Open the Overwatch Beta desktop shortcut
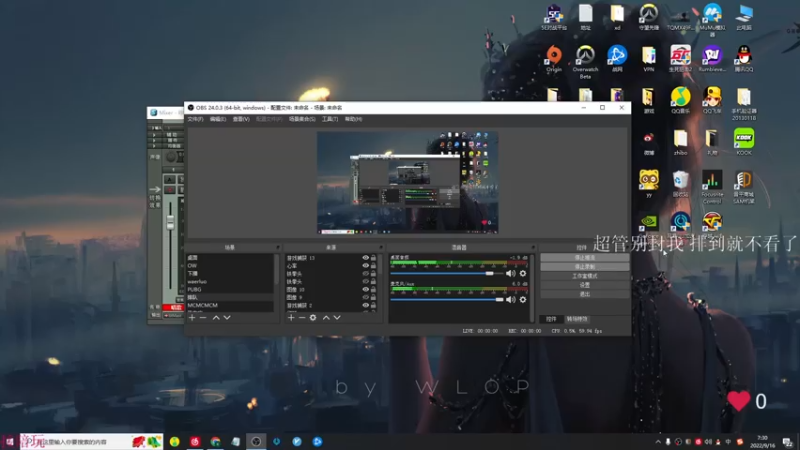Screen dimensions: 800x450 pos(585,62)
